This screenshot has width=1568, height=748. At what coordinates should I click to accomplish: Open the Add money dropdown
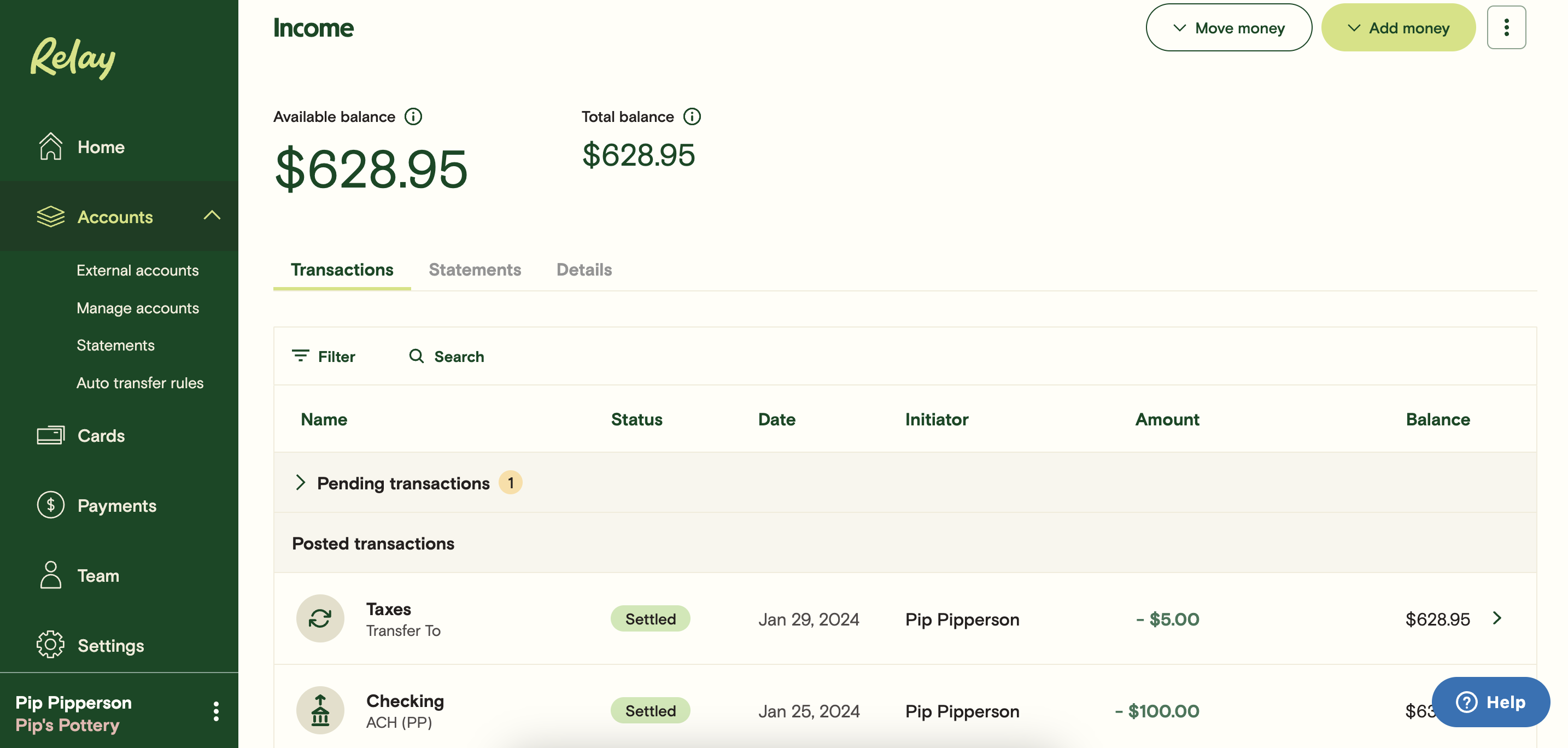coord(1398,28)
